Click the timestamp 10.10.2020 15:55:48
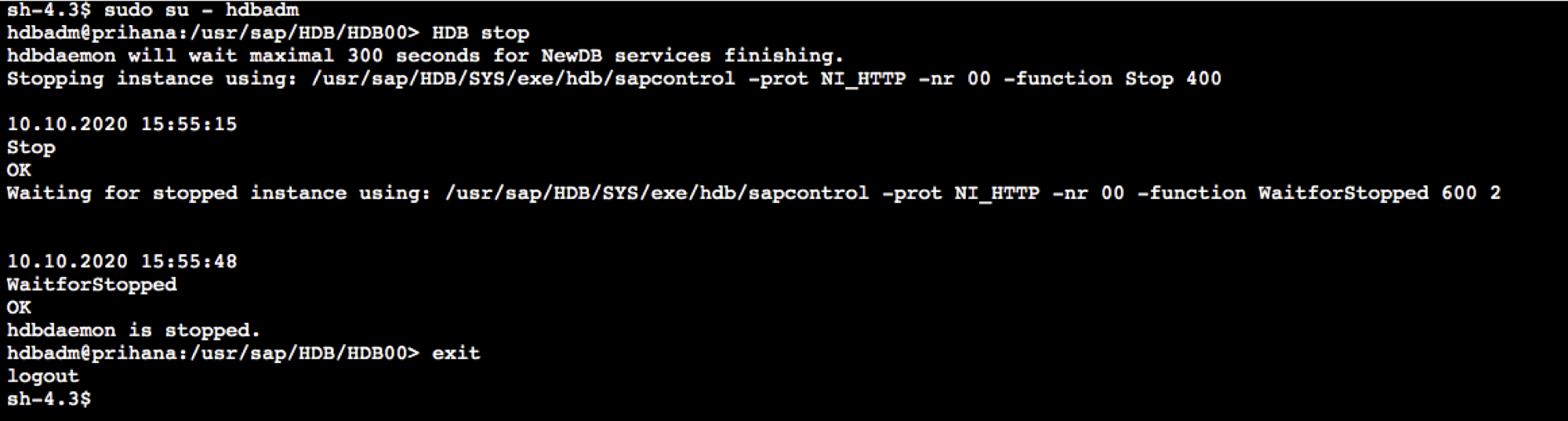The height and width of the screenshot is (421, 1568). (122, 261)
